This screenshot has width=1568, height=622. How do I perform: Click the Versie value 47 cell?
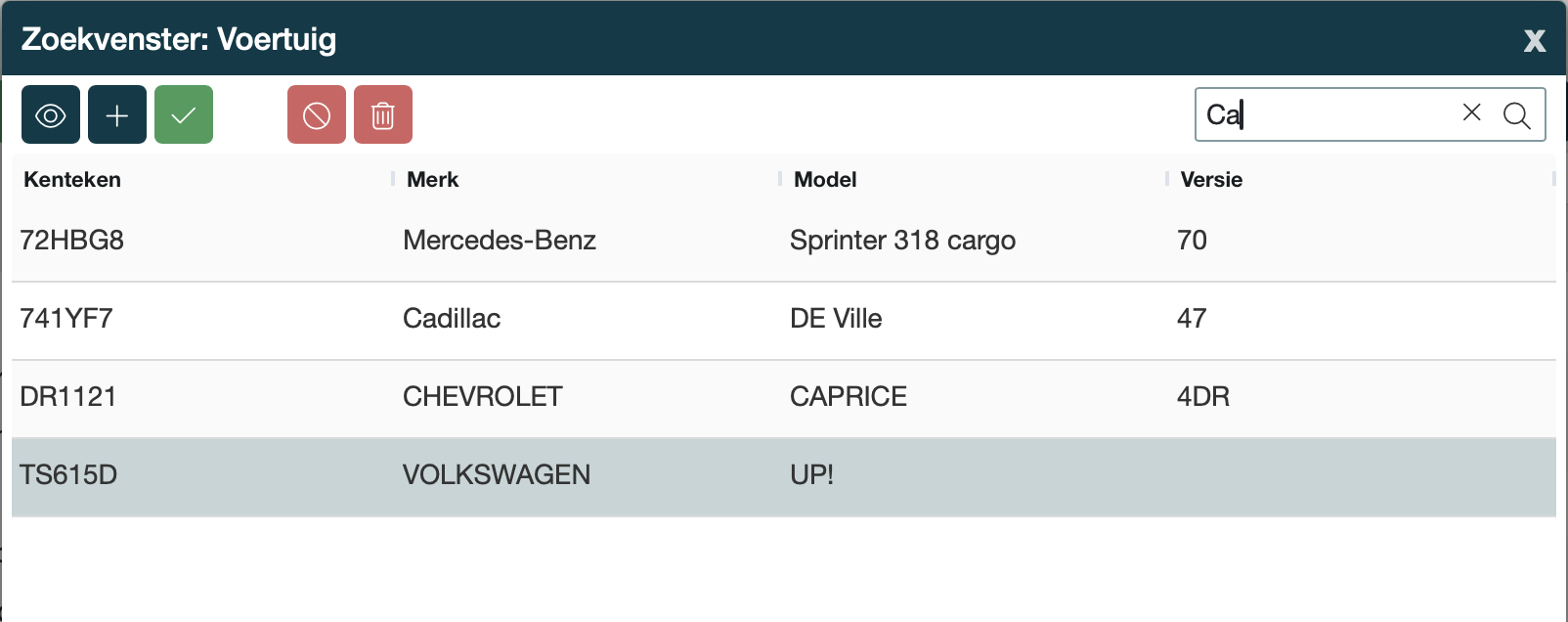1192,319
